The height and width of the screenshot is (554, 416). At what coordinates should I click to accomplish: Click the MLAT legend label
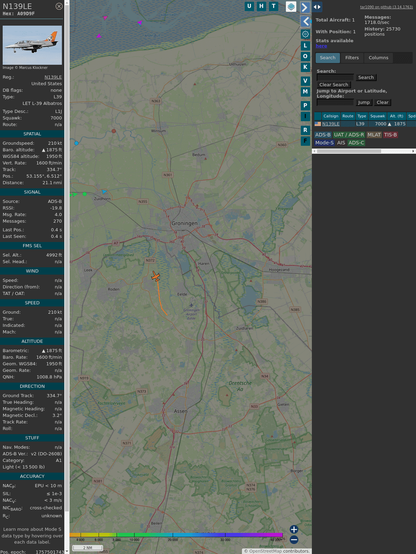pyautogui.click(x=374, y=135)
